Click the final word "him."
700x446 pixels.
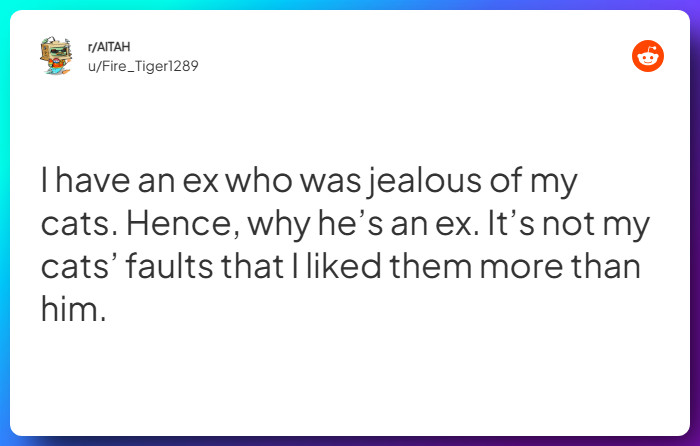[72, 311]
